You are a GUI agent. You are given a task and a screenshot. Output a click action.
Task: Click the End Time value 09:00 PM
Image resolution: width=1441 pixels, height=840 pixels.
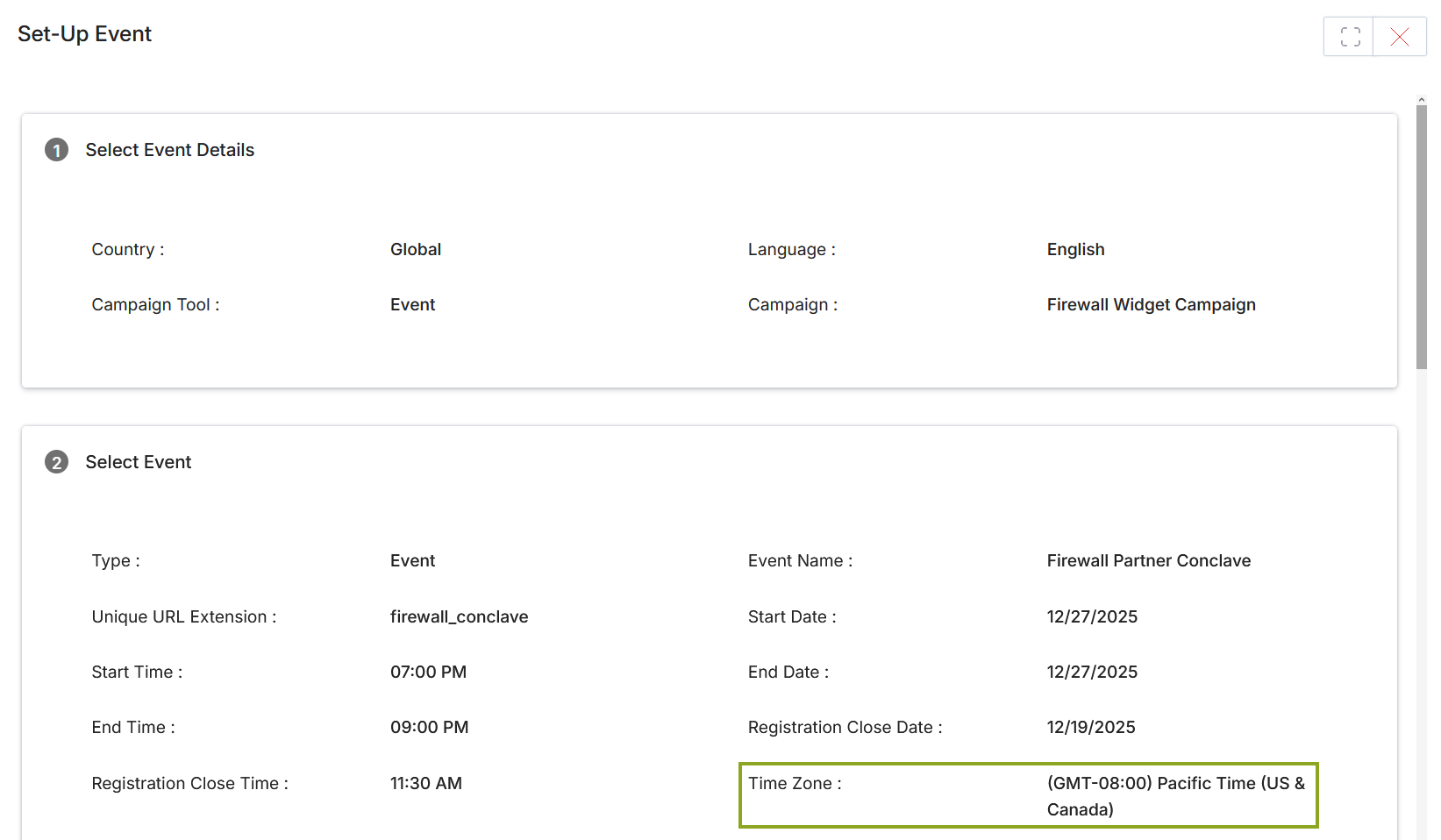coord(429,728)
